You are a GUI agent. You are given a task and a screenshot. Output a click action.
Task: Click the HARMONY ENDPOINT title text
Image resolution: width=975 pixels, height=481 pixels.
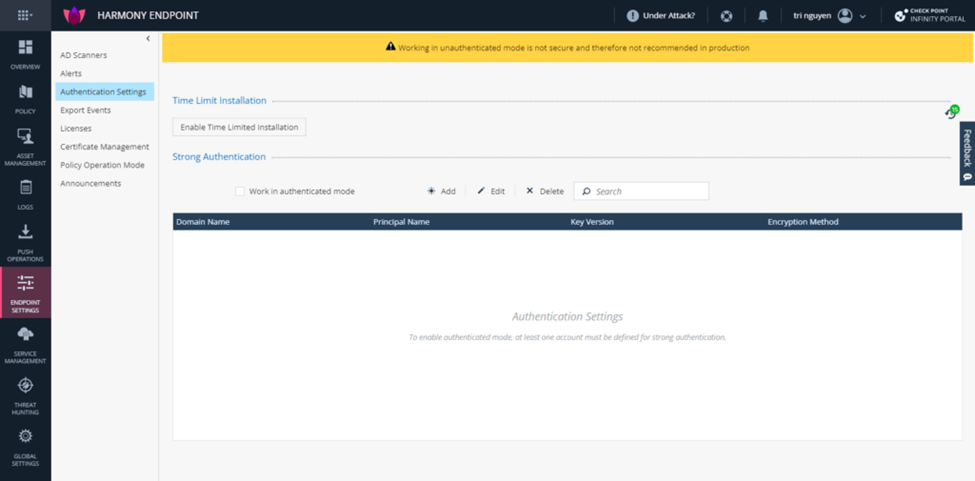tap(148, 16)
